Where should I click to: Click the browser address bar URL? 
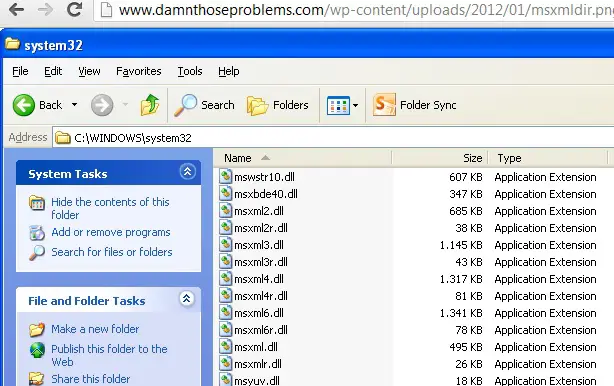[366, 10]
